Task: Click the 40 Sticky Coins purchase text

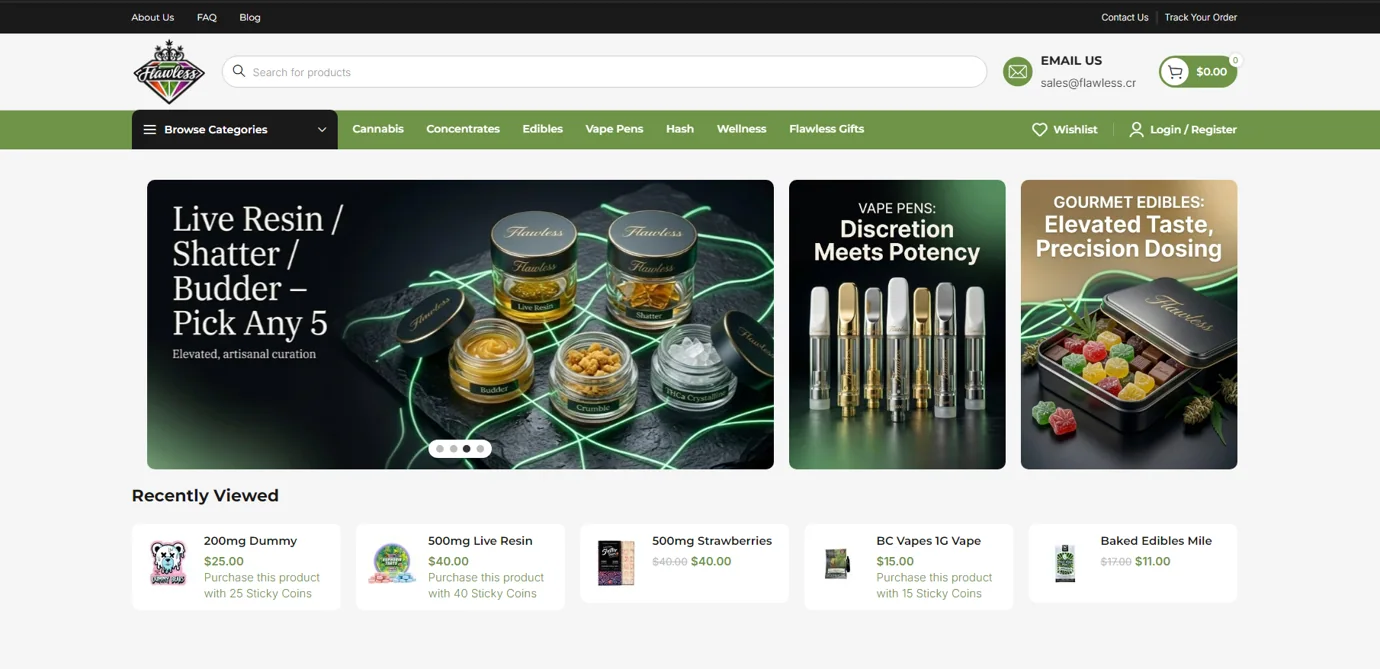Action: point(486,585)
